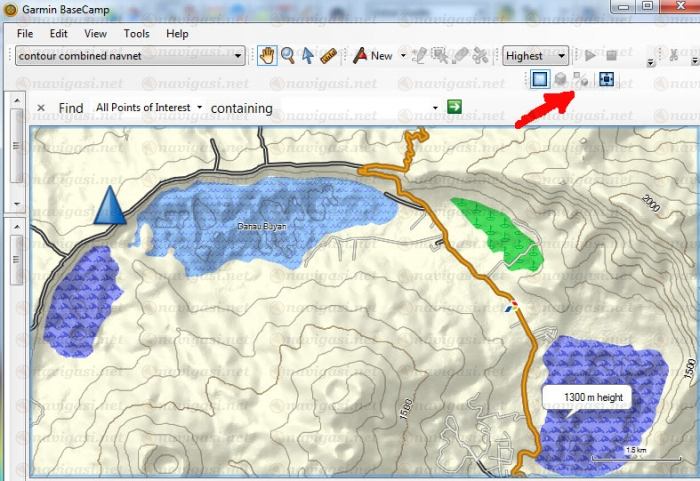700x481 pixels.
Task: Select the Zoom magnifier tool
Action: 287,56
